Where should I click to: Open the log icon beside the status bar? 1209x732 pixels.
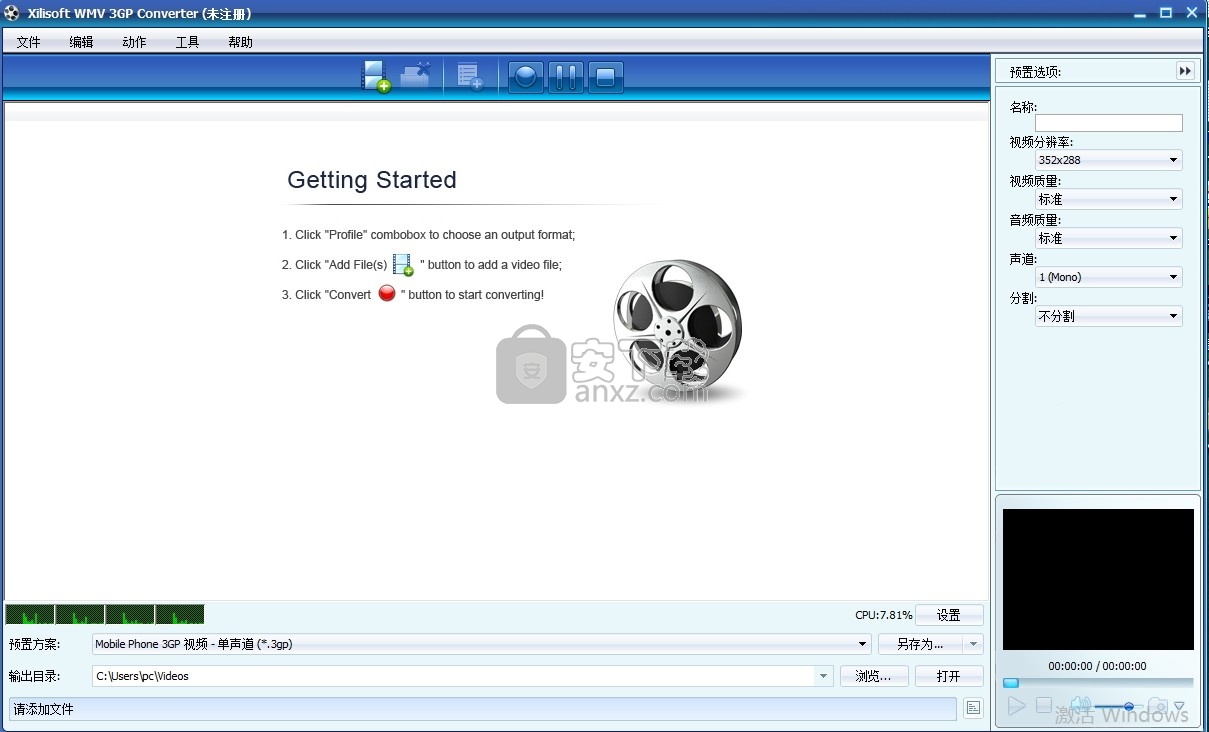973,708
